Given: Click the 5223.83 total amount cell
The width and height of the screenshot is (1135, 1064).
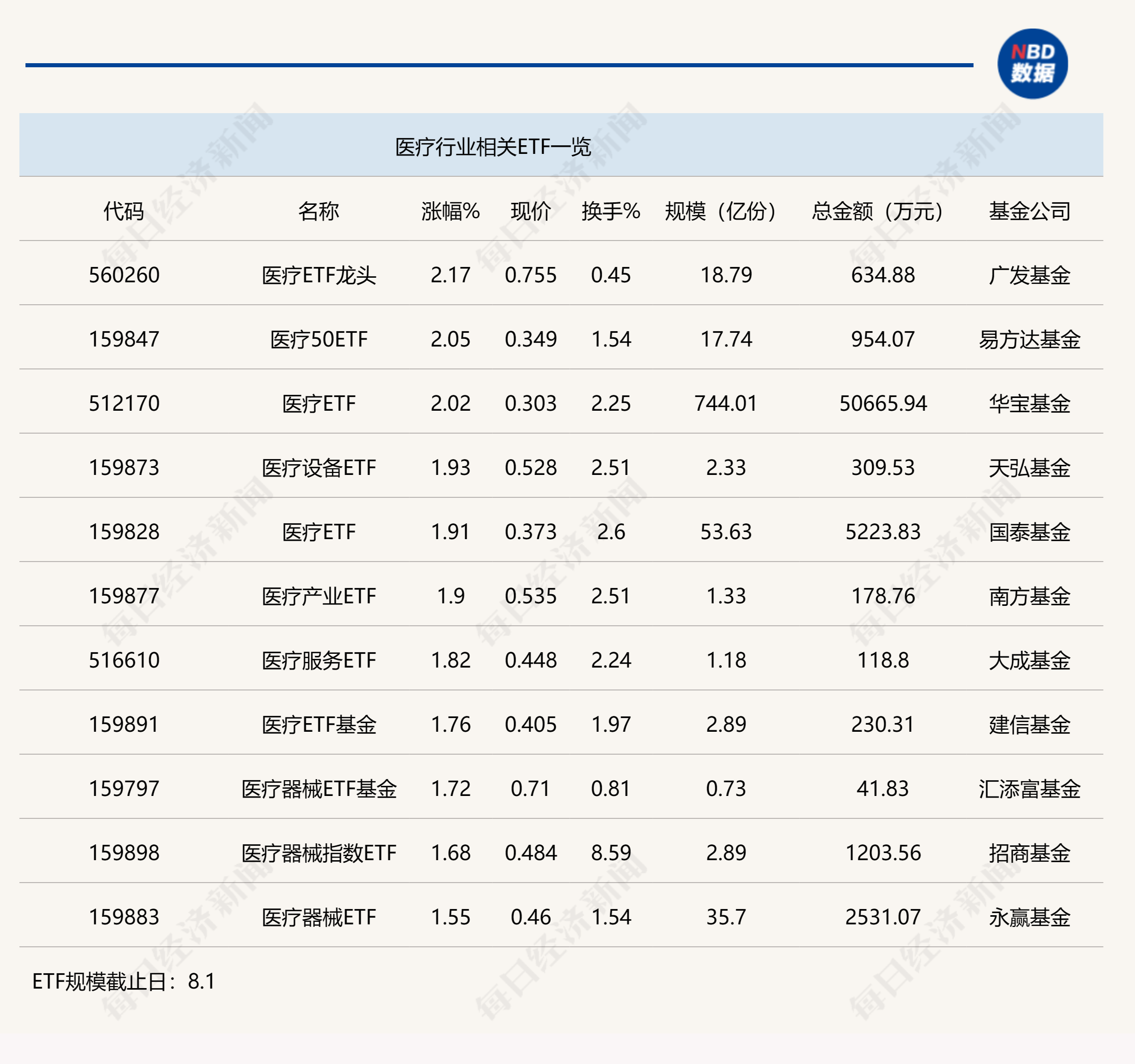Looking at the screenshot, I should (883, 533).
